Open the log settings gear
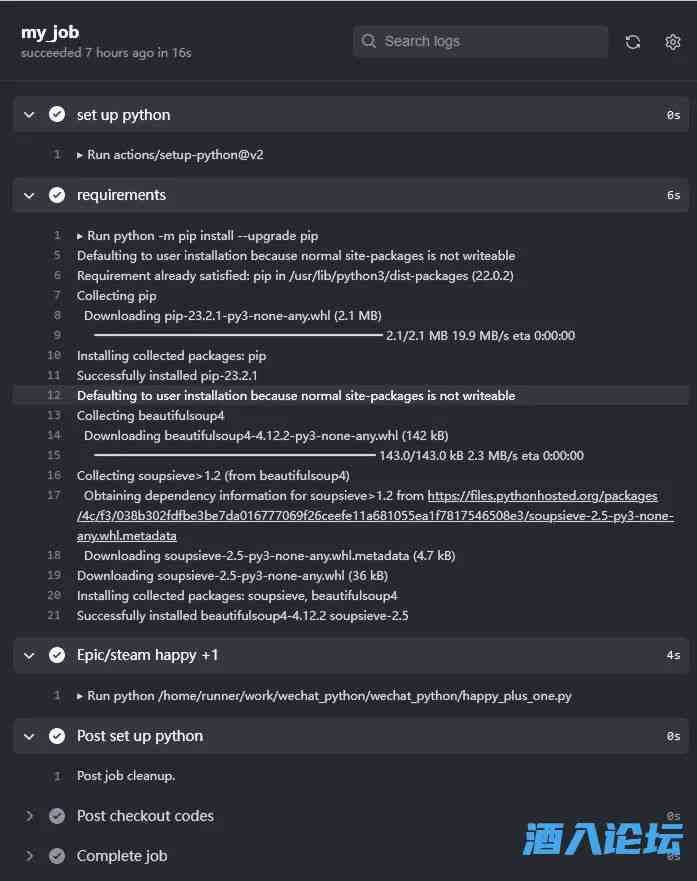Image resolution: width=697 pixels, height=881 pixels. (x=672, y=42)
